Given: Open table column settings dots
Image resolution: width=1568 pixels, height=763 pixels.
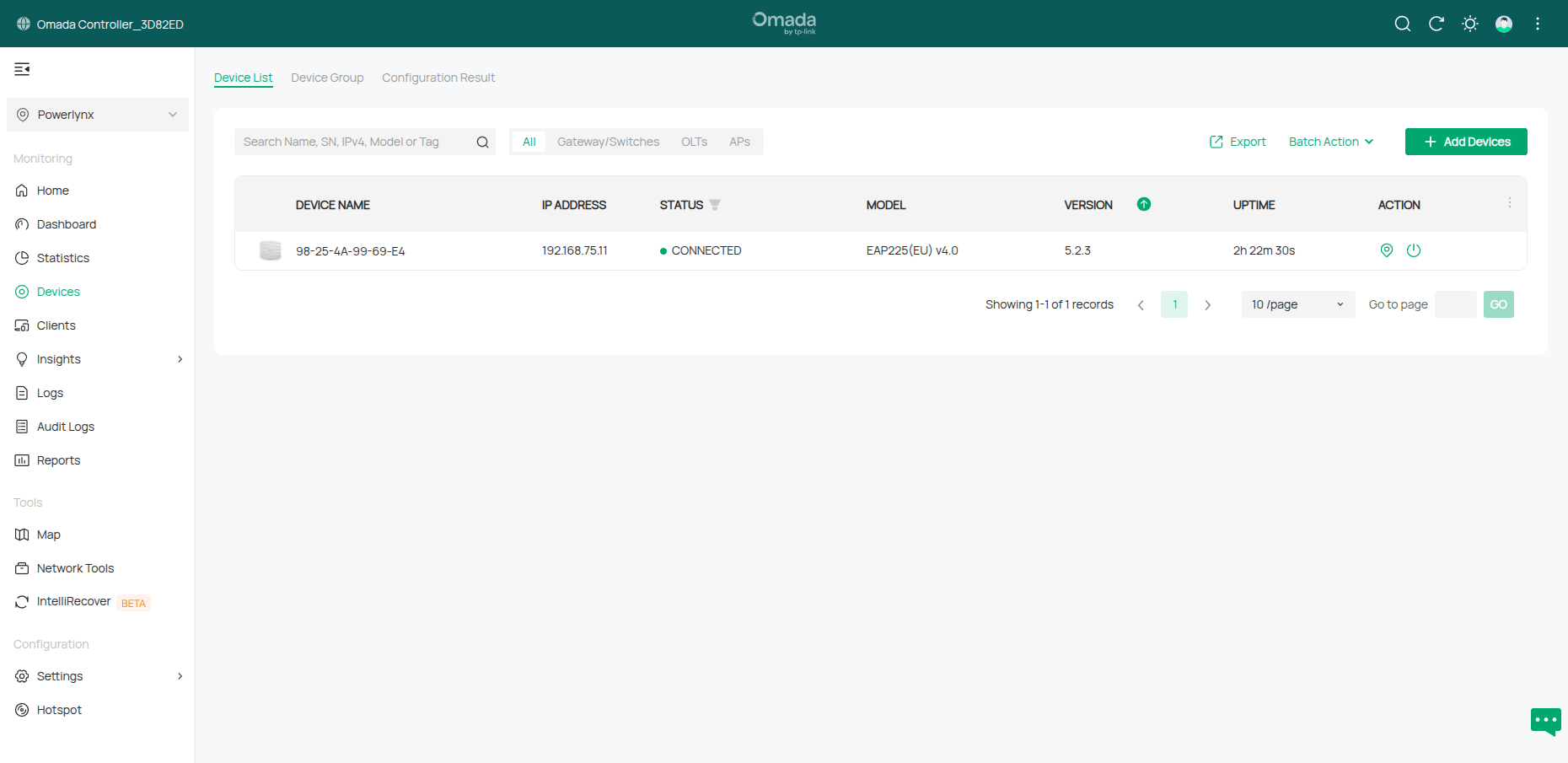Looking at the screenshot, I should click(x=1510, y=203).
